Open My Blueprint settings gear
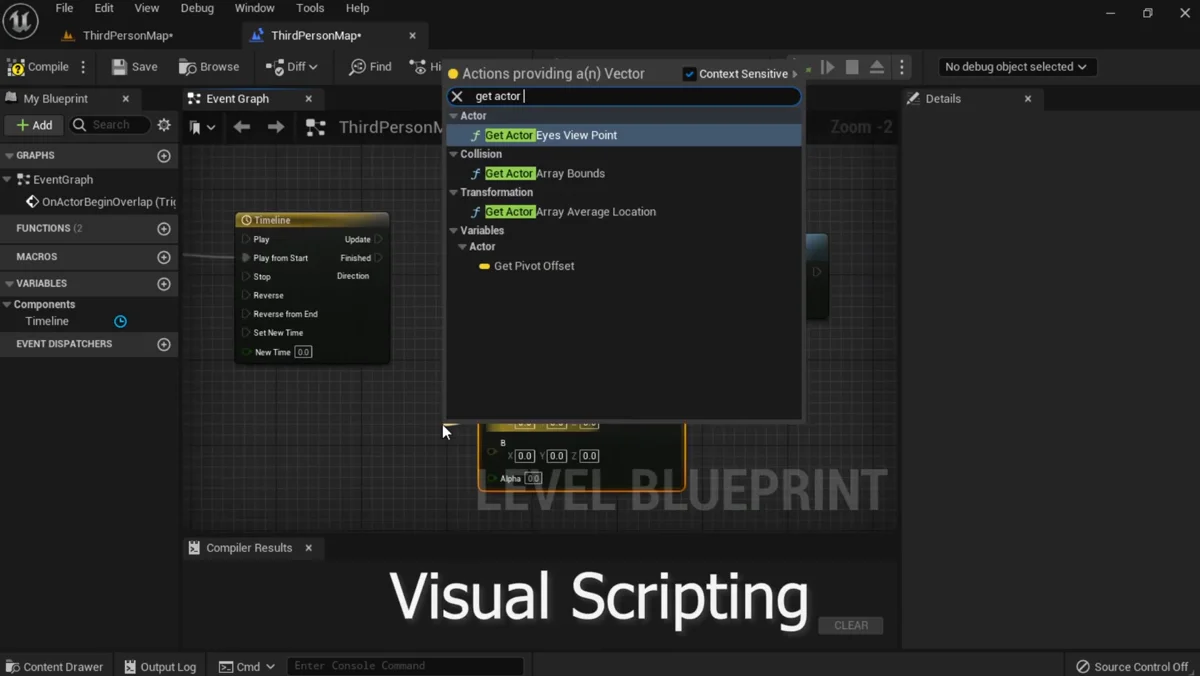1200x676 pixels. [164, 125]
